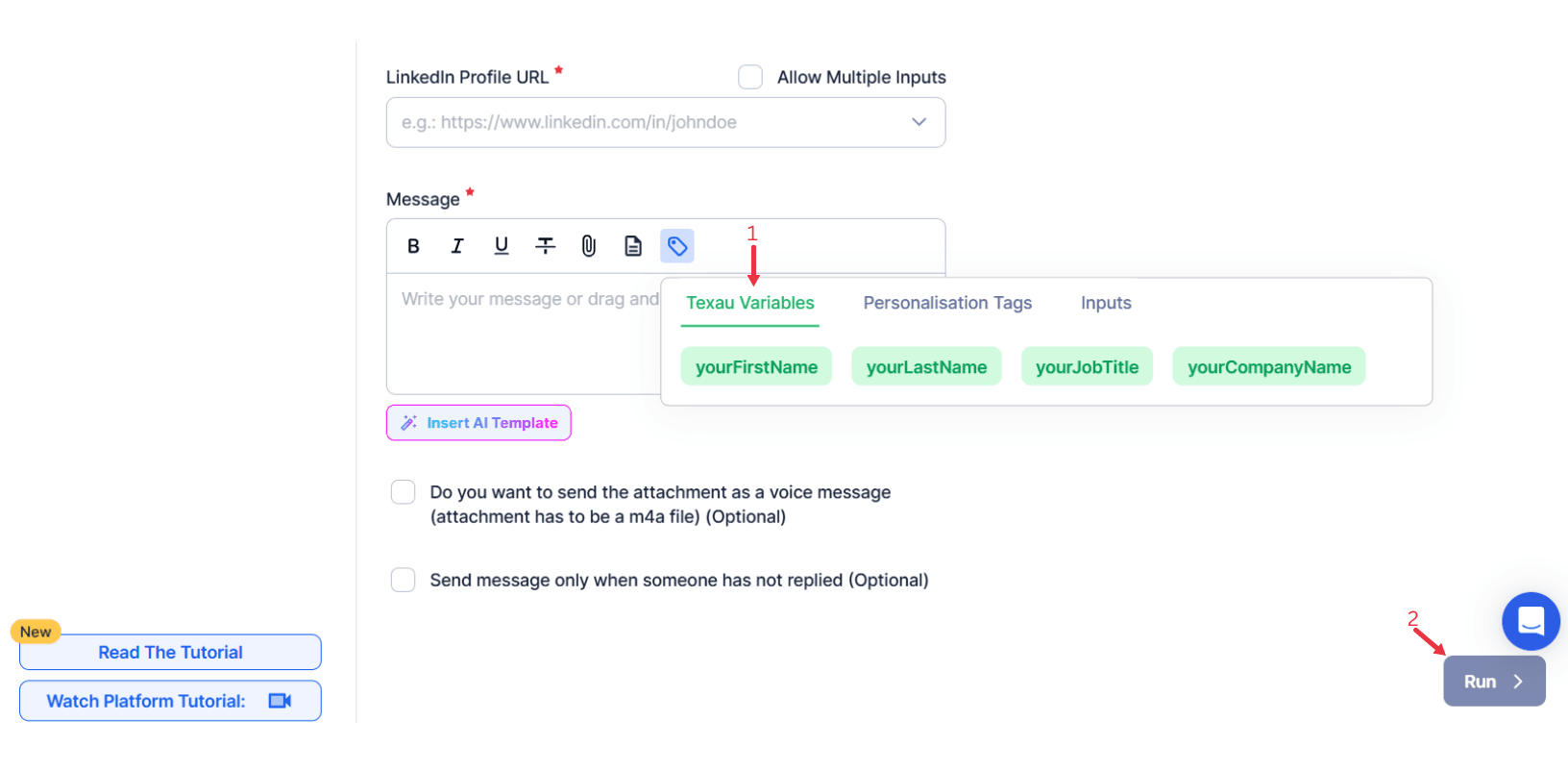Image resolution: width=1568 pixels, height=771 pixels.
Task: Open the Inputs tab
Action: pyautogui.click(x=1105, y=303)
